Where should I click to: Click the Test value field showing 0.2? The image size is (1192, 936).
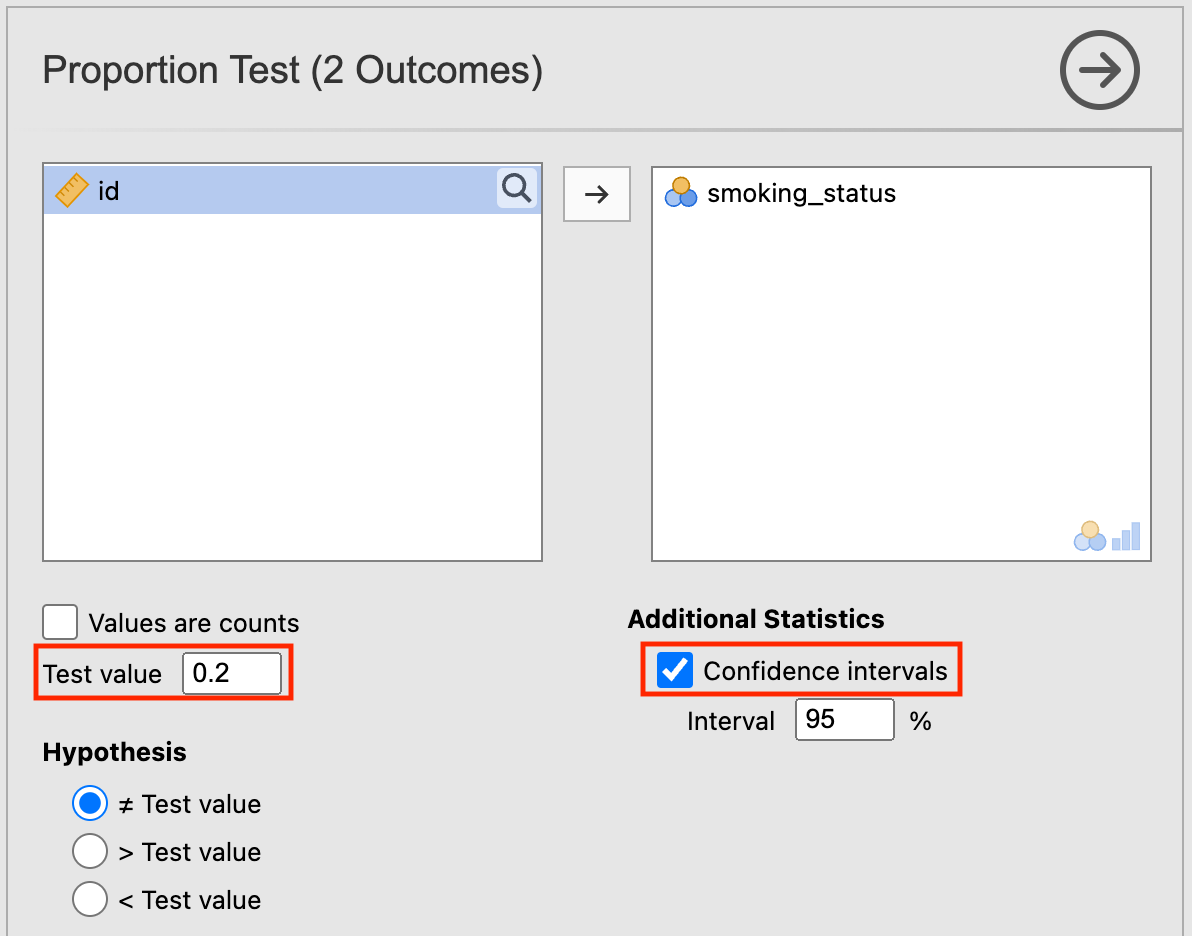tap(231, 673)
